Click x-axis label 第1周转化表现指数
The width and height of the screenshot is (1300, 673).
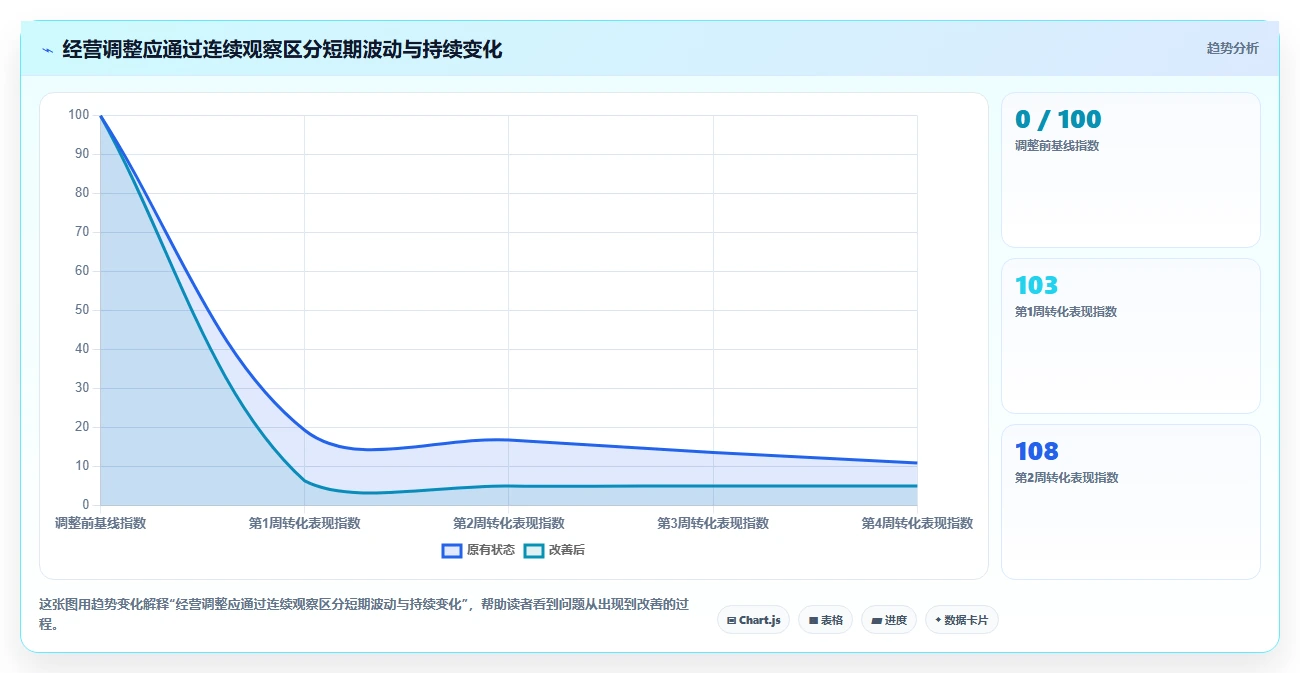304,523
